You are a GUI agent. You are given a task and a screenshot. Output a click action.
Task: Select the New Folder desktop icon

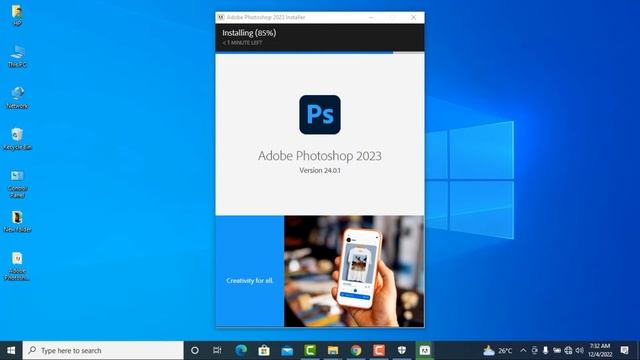[x=17, y=221]
